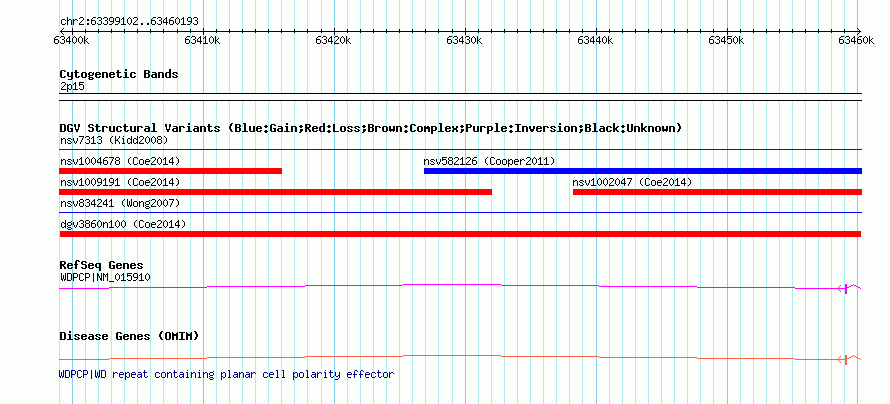Image resolution: width=890 pixels, height=404 pixels.
Task: Click the 63430k ruler tick label
Action: [x=464, y=40]
